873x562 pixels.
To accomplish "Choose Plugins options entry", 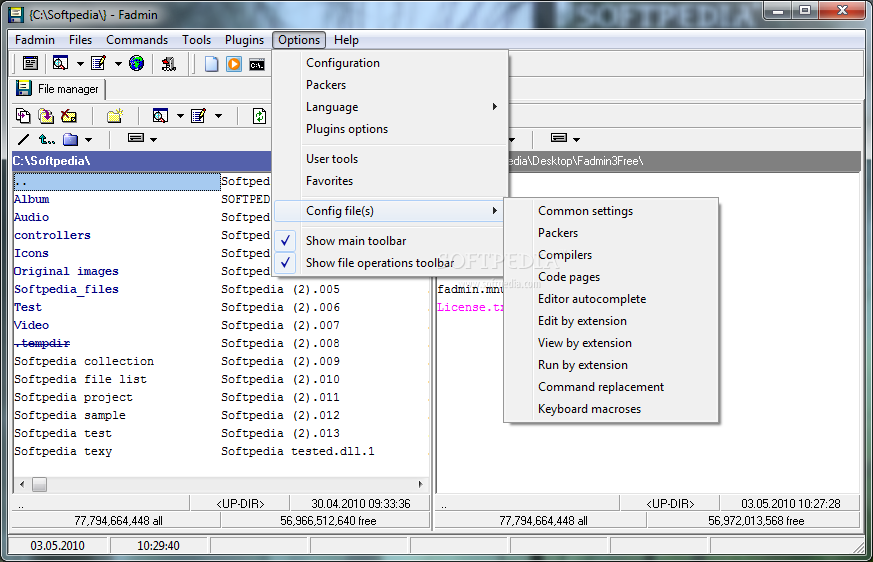I will point(391,129).
